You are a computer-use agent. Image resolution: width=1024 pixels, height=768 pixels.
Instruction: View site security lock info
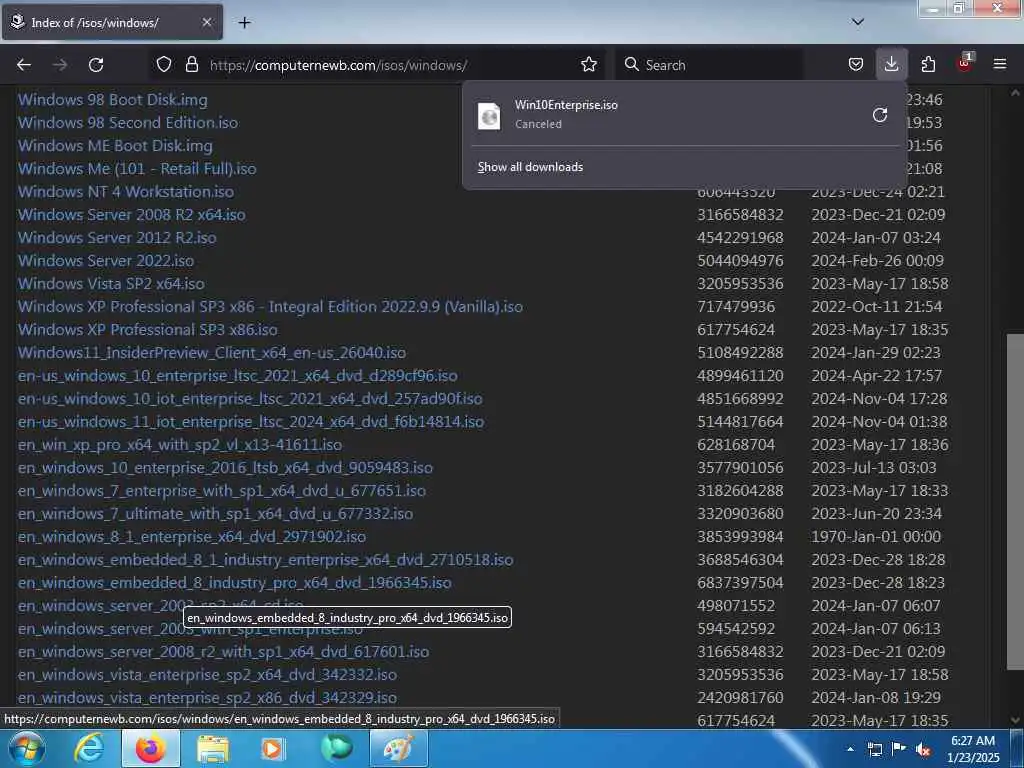(191, 65)
